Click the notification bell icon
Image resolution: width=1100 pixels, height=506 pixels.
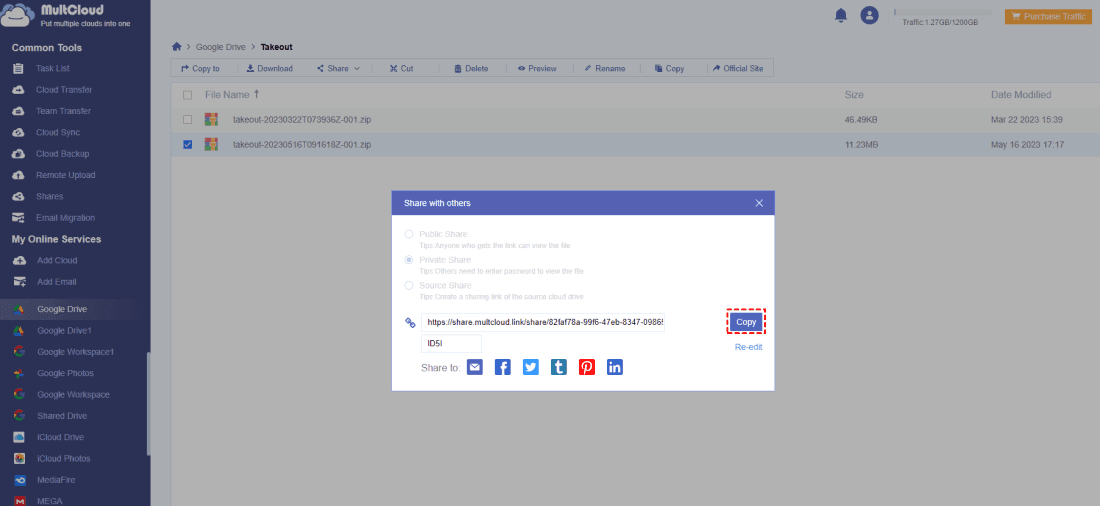(841, 15)
